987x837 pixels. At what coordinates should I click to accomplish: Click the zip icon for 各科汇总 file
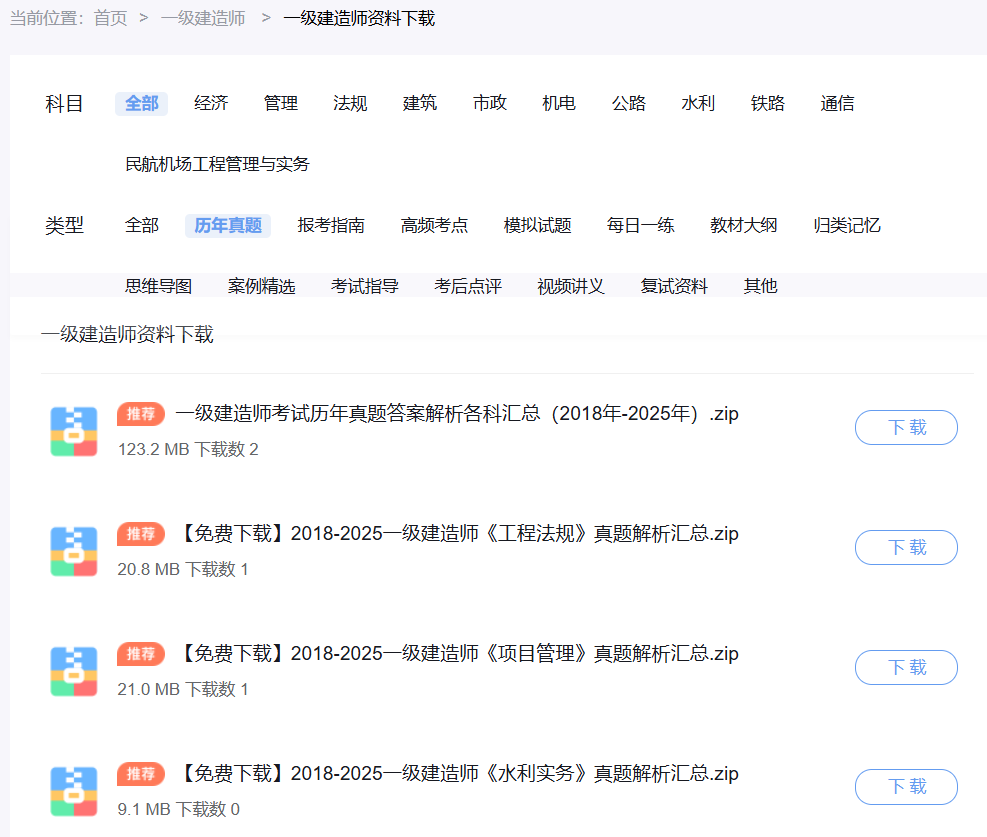tap(74, 431)
